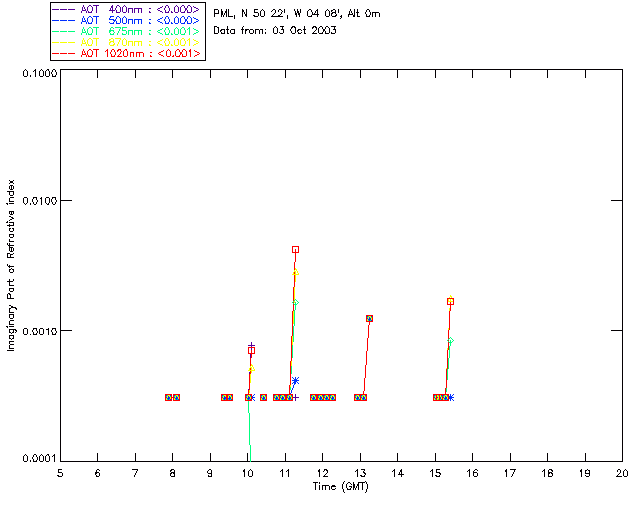Click the AOT 1020nm legend entry
The height and width of the screenshot is (512, 640).
pos(126,53)
